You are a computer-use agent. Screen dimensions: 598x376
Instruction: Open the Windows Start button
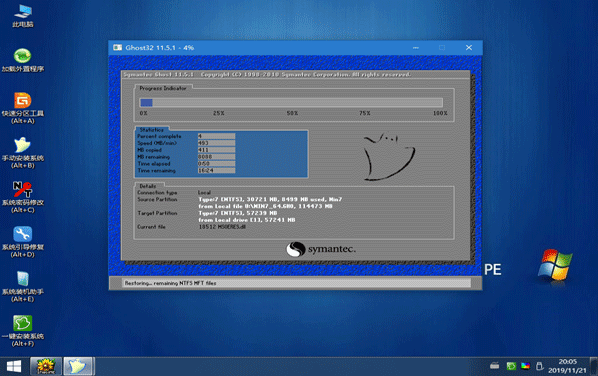pyautogui.click(x=14, y=366)
